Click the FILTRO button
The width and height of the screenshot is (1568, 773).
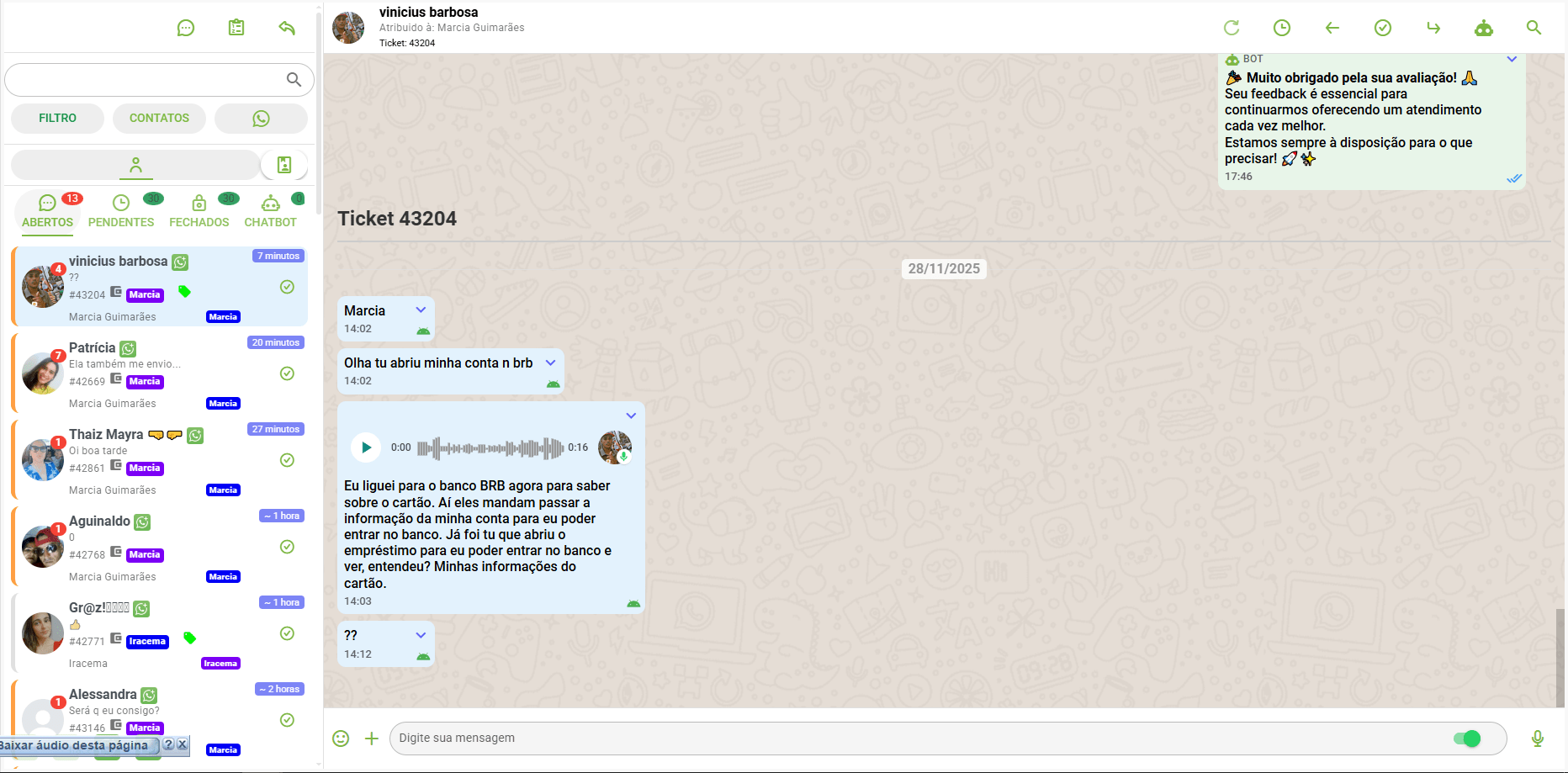[x=57, y=119]
